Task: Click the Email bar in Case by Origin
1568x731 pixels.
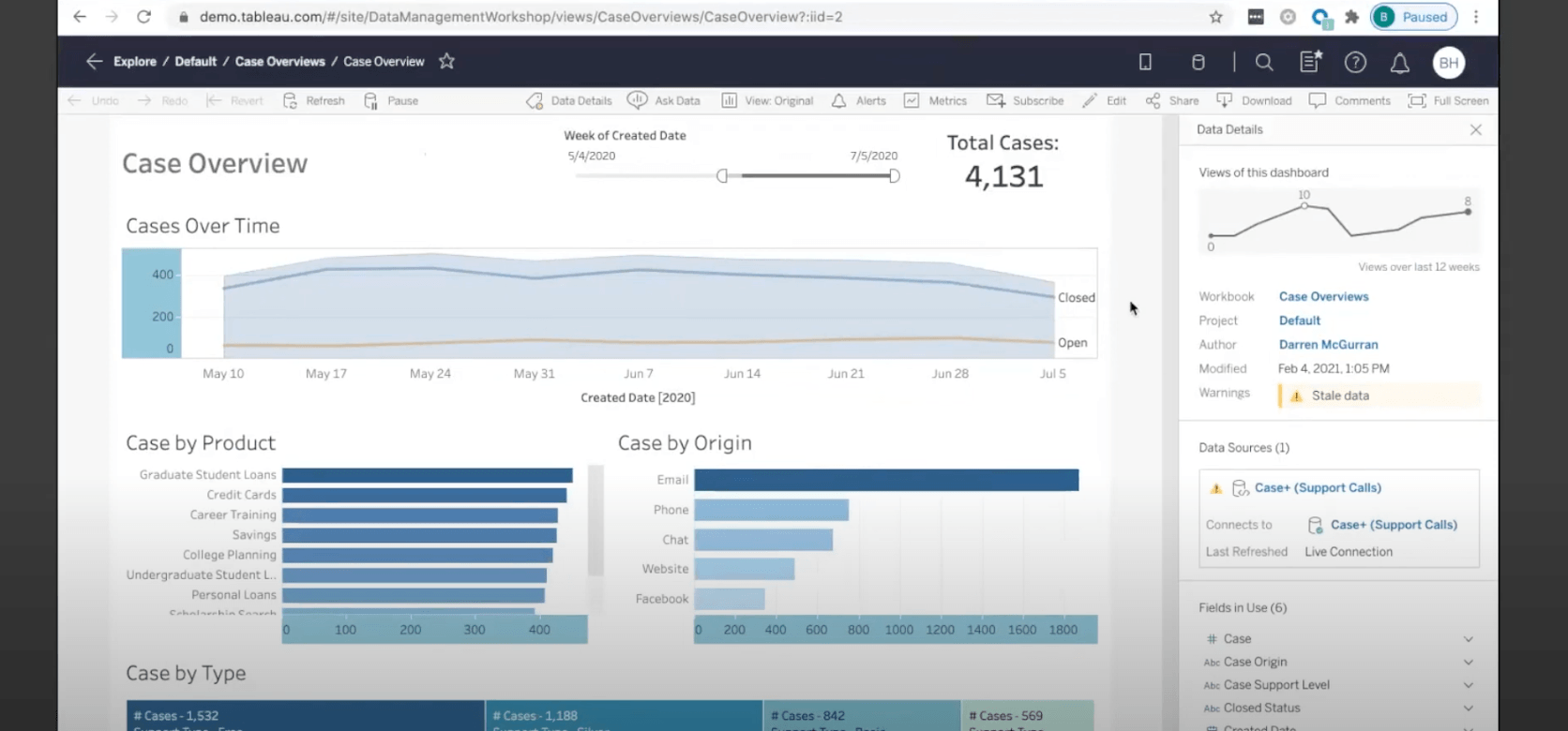Action: 885,481
